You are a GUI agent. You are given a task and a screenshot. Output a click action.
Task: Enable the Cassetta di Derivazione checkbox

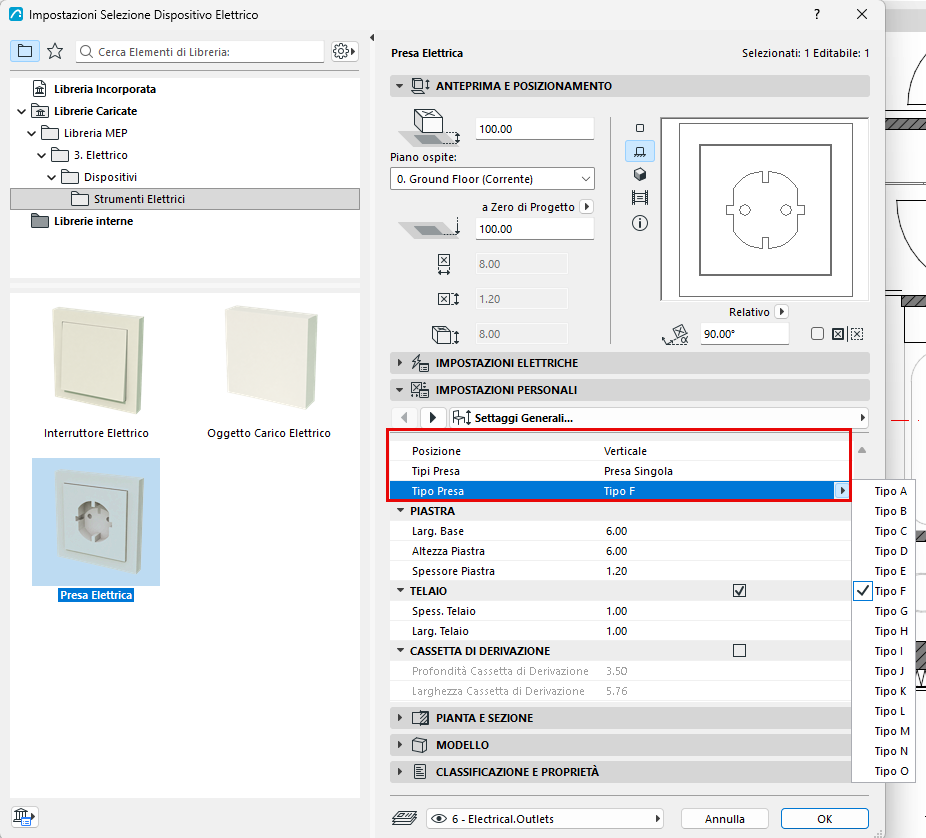click(x=739, y=650)
